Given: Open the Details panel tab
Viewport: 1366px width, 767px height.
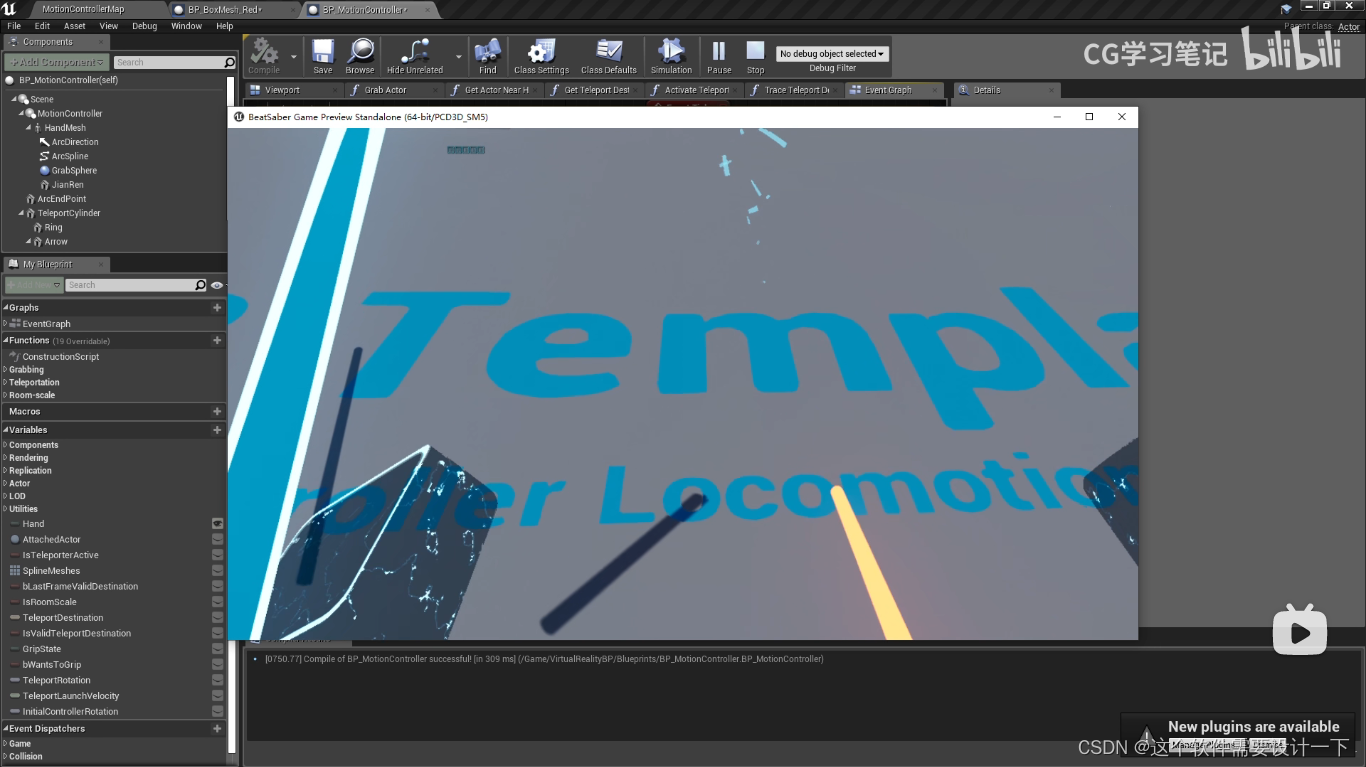Looking at the screenshot, I should point(986,90).
